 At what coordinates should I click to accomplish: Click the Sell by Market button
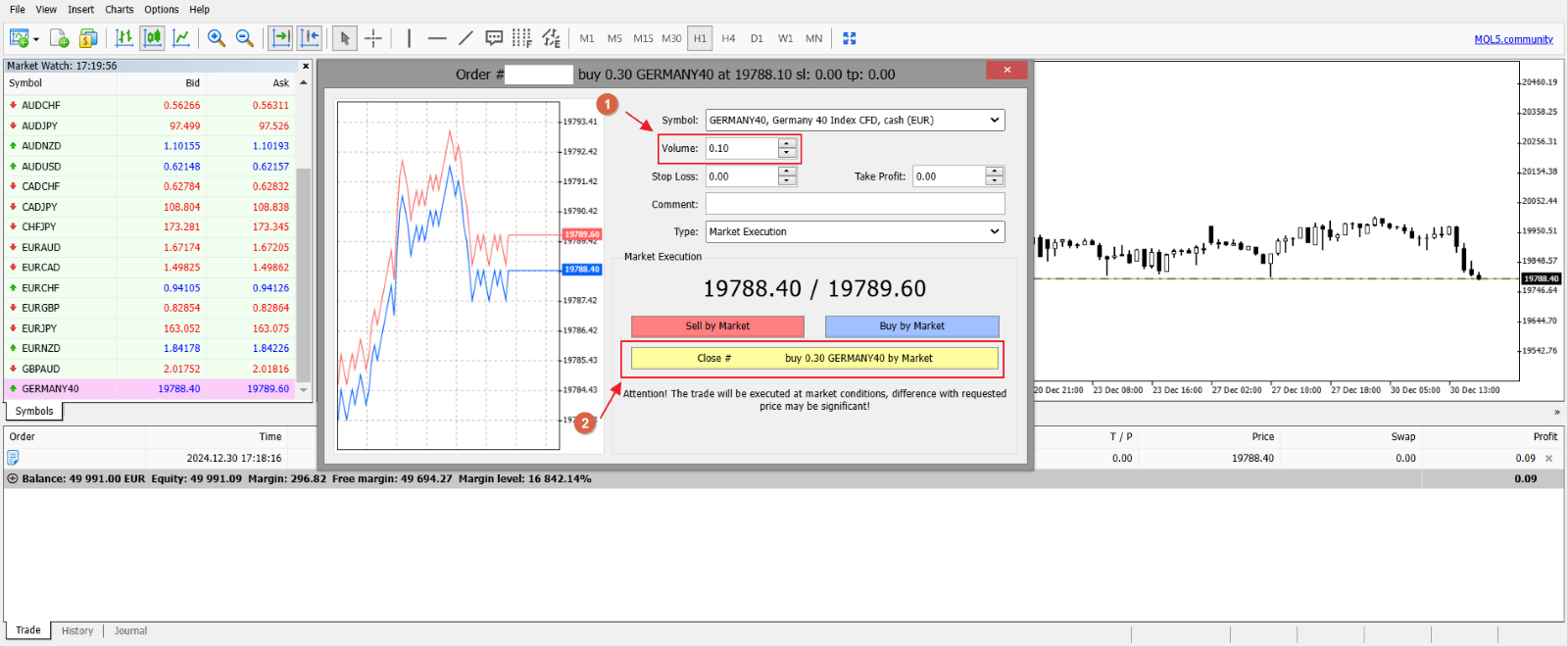(717, 326)
